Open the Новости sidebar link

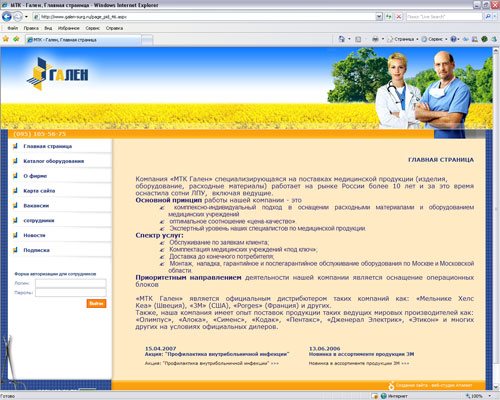coord(34,235)
